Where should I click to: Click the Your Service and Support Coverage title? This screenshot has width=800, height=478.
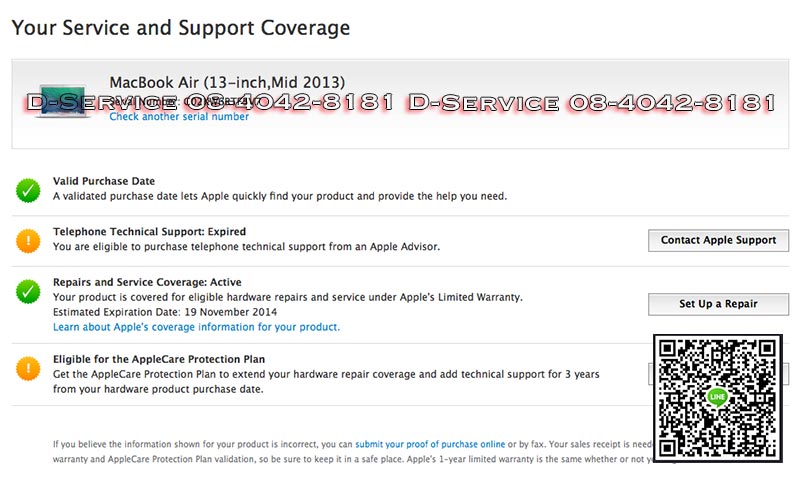(181, 28)
